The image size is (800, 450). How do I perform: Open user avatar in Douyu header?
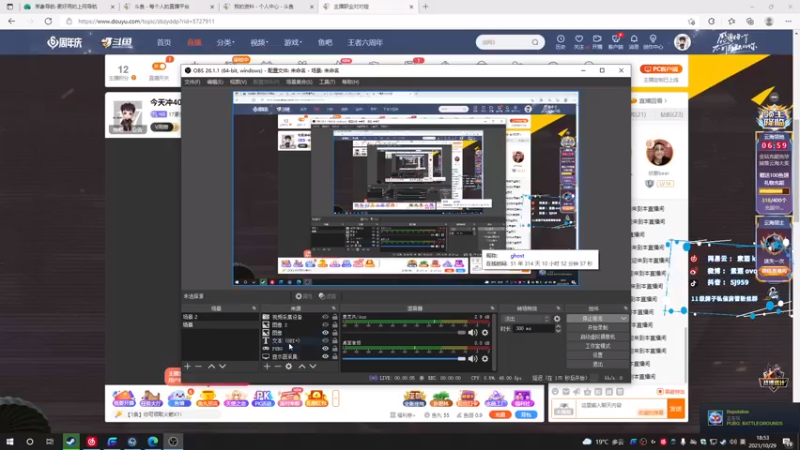pos(682,42)
